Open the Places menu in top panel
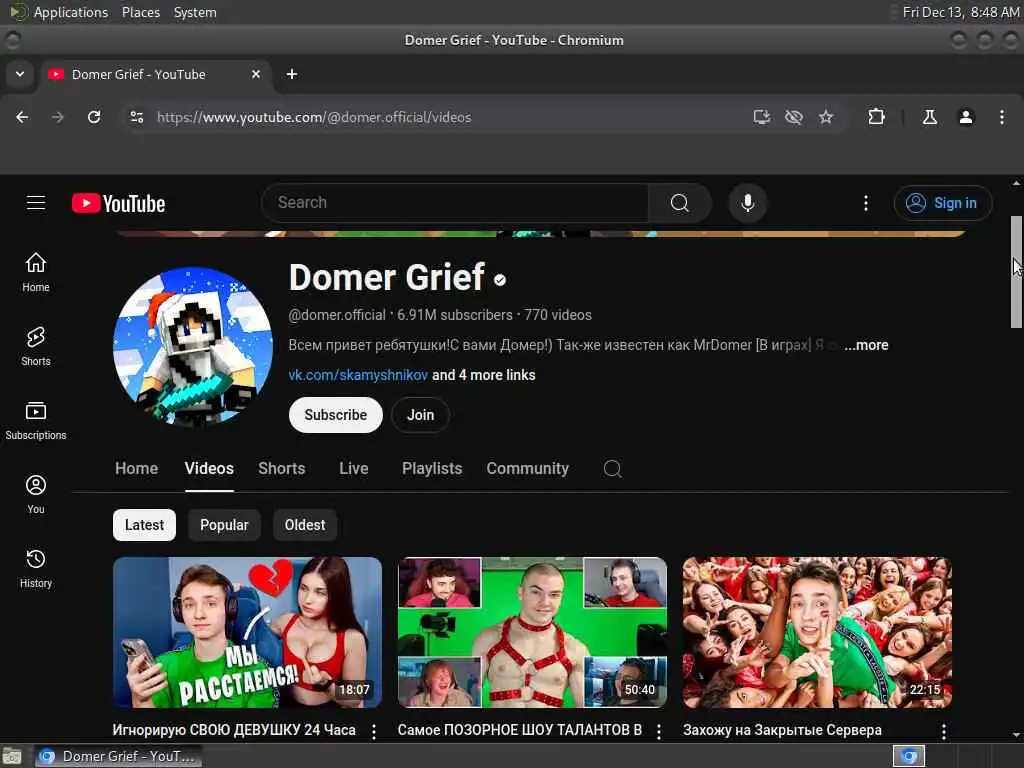This screenshot has height=768, width=1024. click(x=140, y=12)
